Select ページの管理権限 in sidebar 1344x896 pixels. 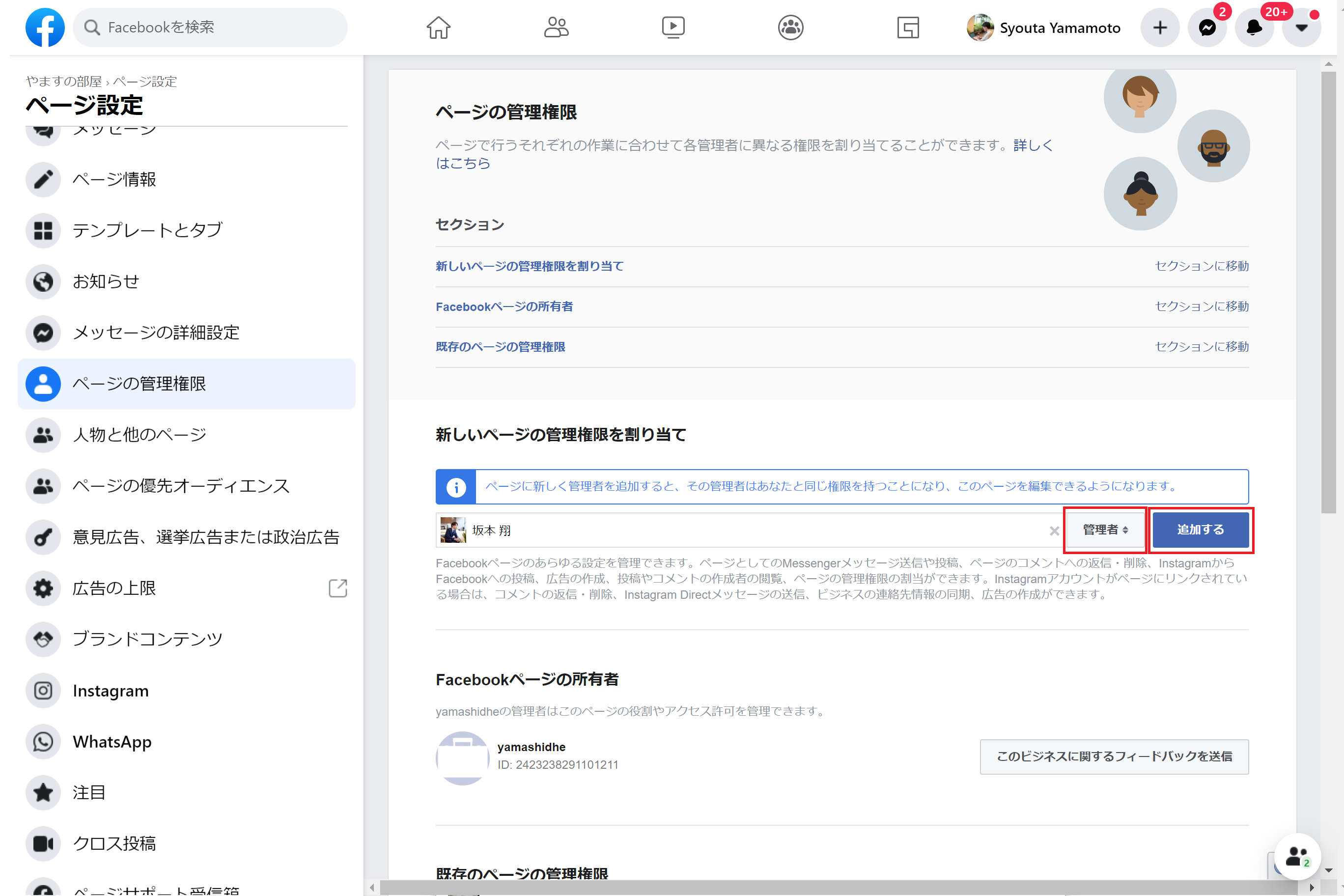186,384
